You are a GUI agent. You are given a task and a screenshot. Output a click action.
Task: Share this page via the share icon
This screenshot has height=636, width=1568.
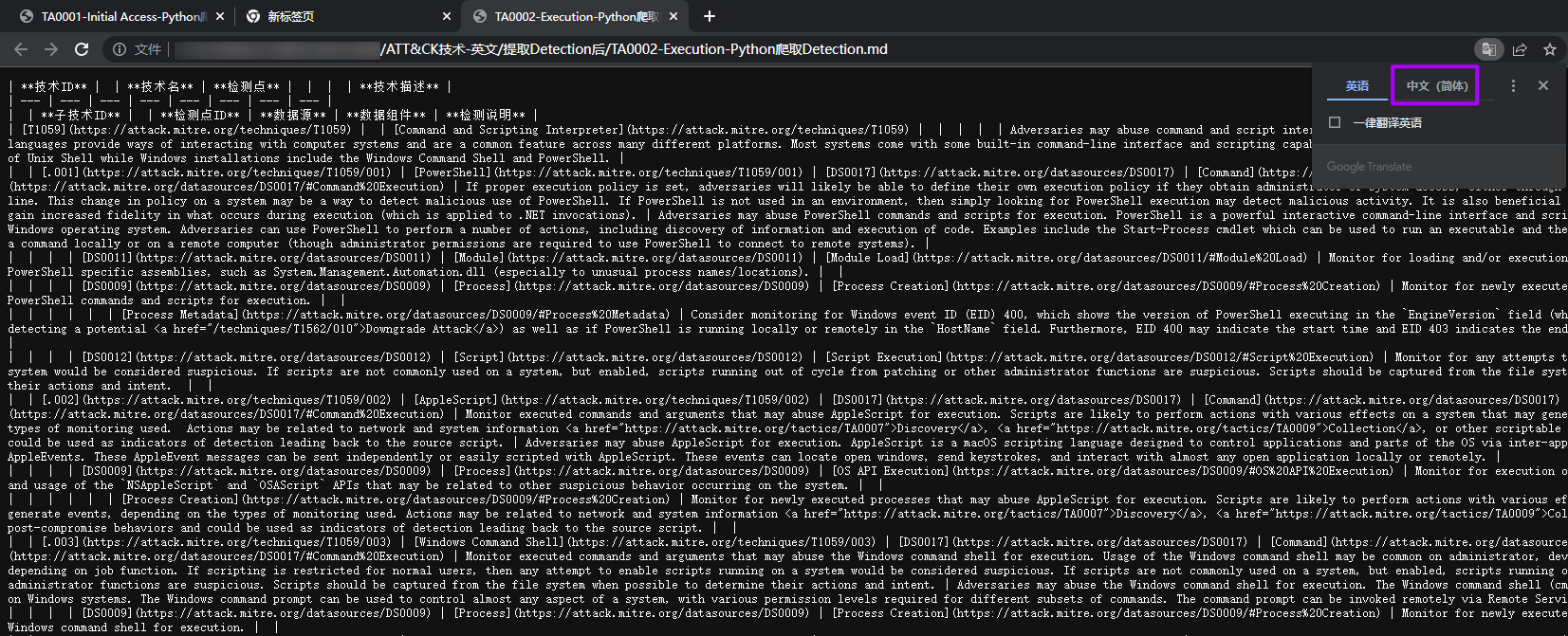[x=1520, y=49]
